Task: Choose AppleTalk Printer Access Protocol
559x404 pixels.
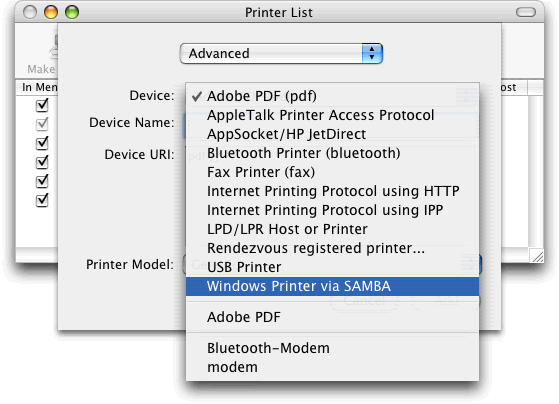Action: point(332,115)
